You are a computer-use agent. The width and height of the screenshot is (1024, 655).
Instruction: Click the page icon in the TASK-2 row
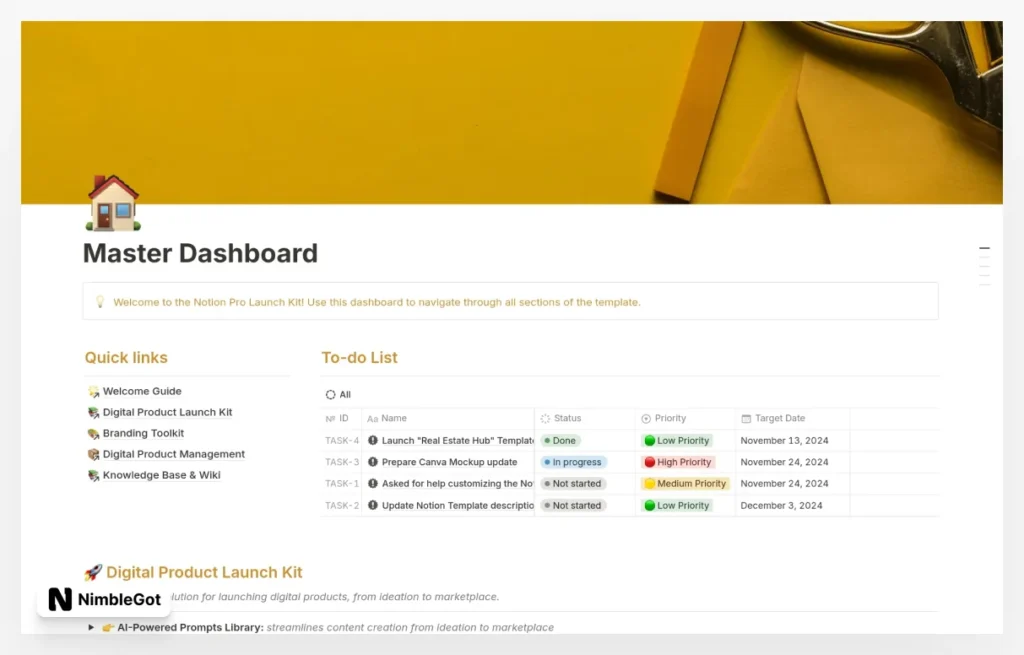(373, 505)
